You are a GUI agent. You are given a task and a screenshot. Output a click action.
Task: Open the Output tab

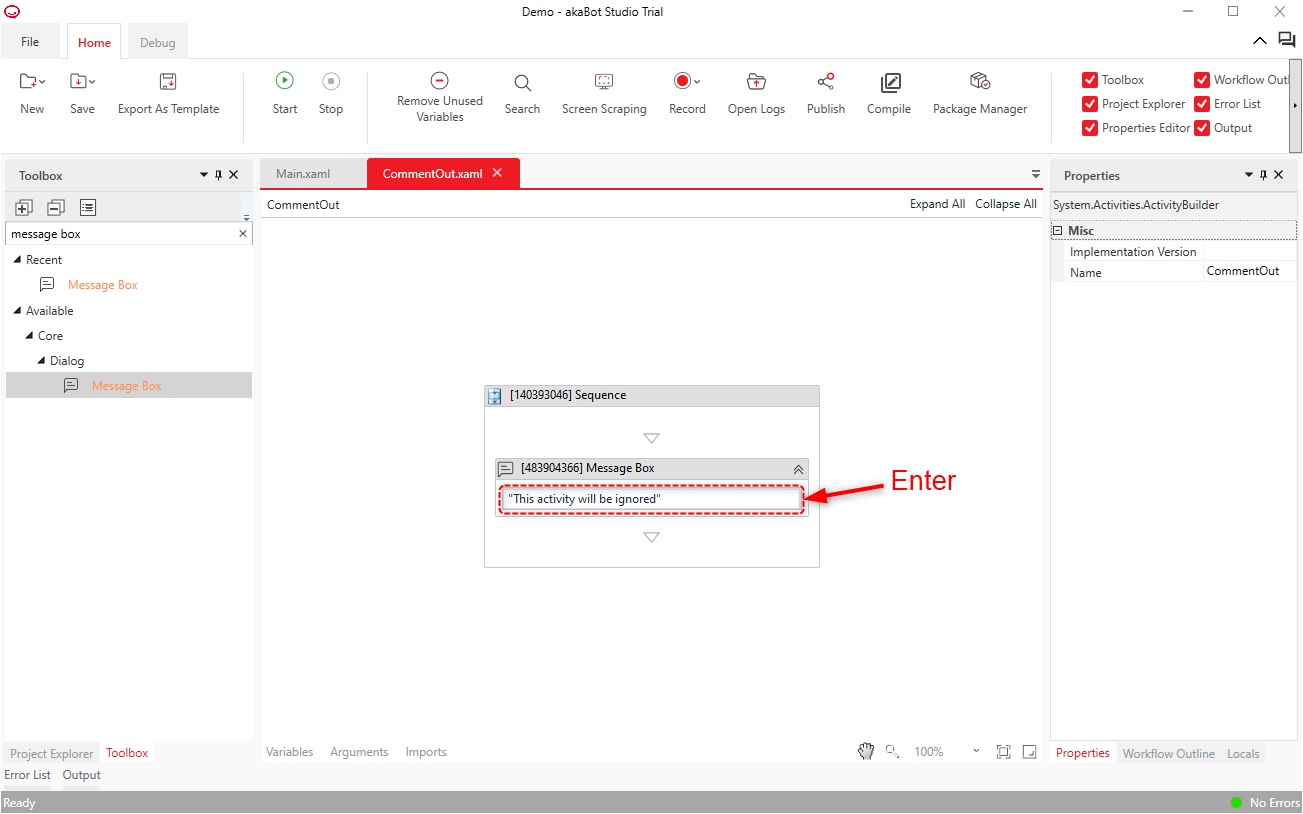(x=82, y=775)
